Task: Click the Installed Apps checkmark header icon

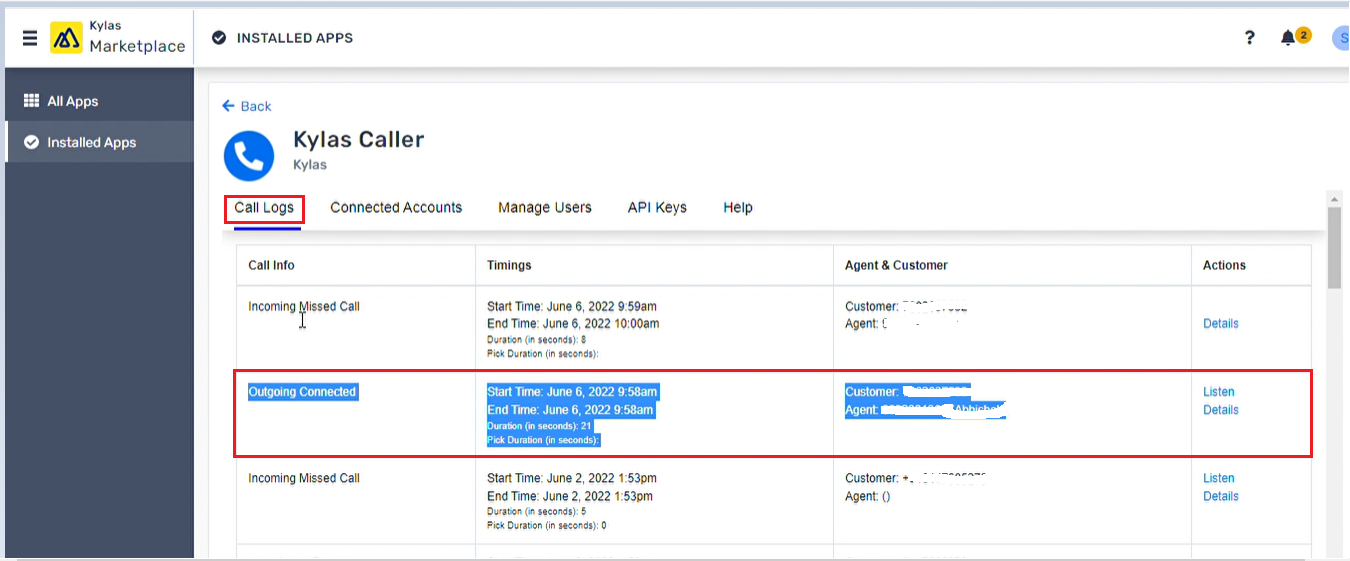Action: [x=219, y=38]
